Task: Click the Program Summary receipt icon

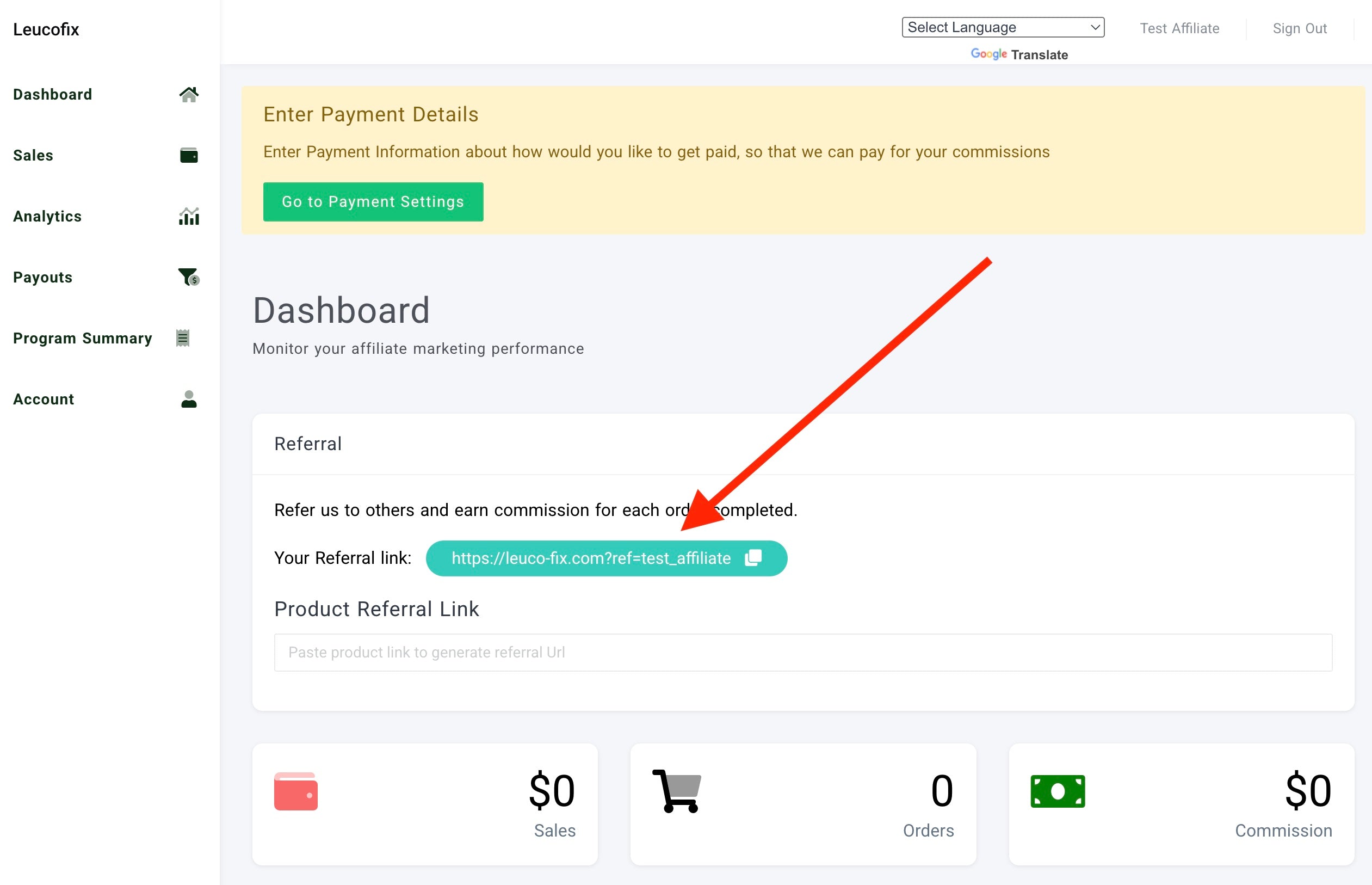Action: 183,338
